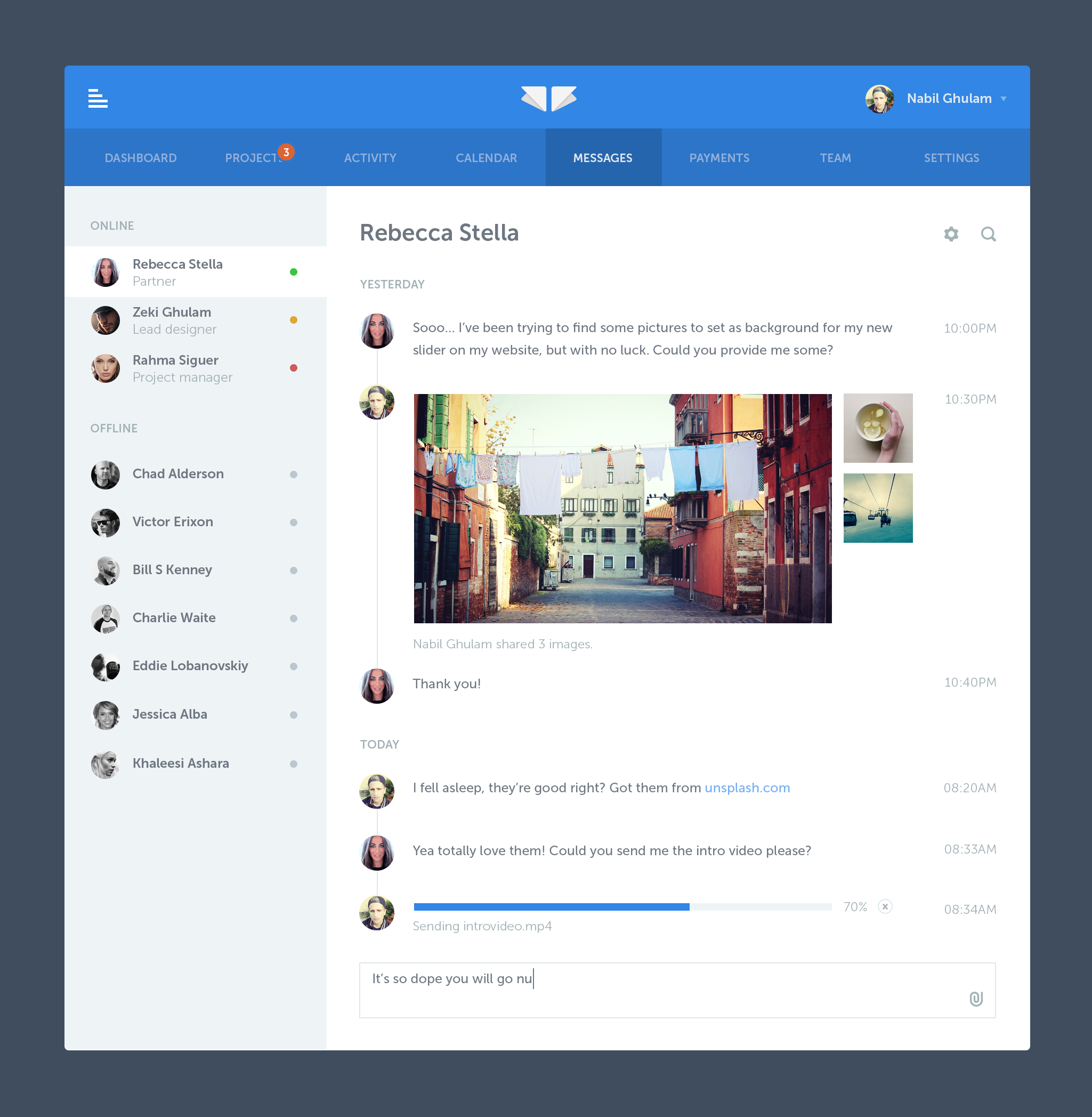
Task: Click Rebecca Stella's profile avatar
Action: pos(108,271)
